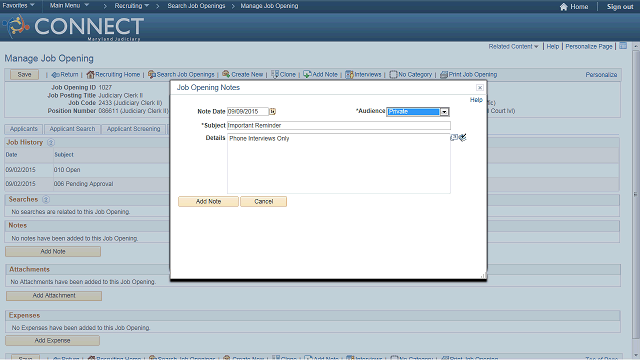The image size is (640, 360).
Task: Click the Cancel button in dialog
Action: (264, 202)
